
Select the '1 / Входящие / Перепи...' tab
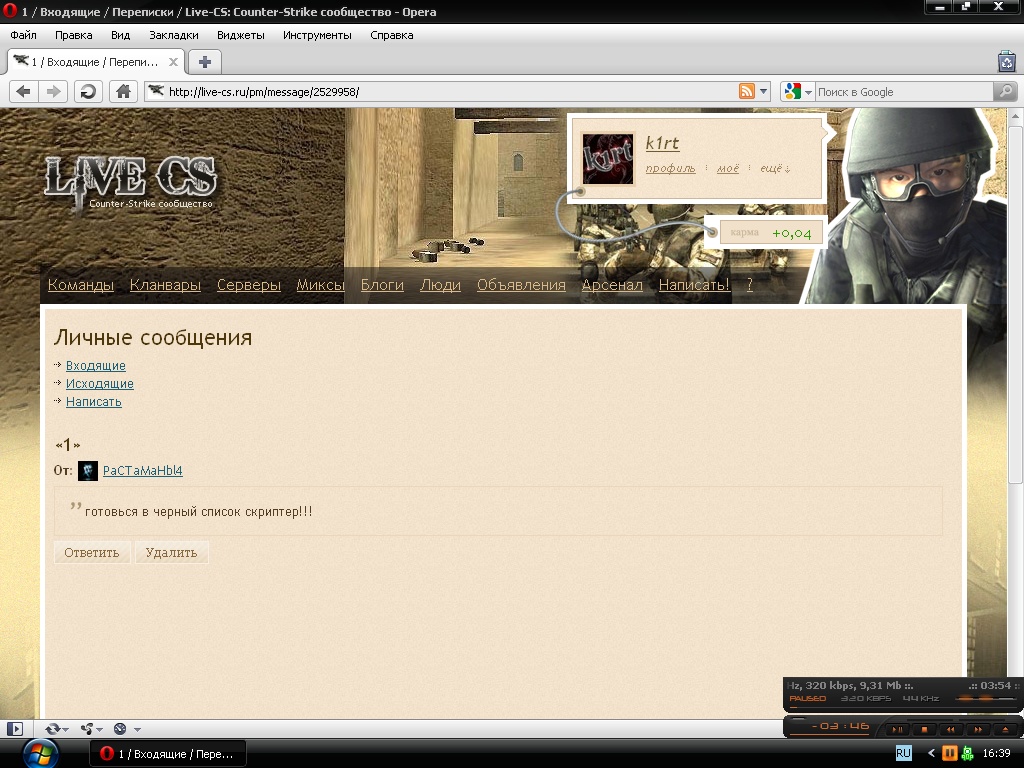(95, 62)
